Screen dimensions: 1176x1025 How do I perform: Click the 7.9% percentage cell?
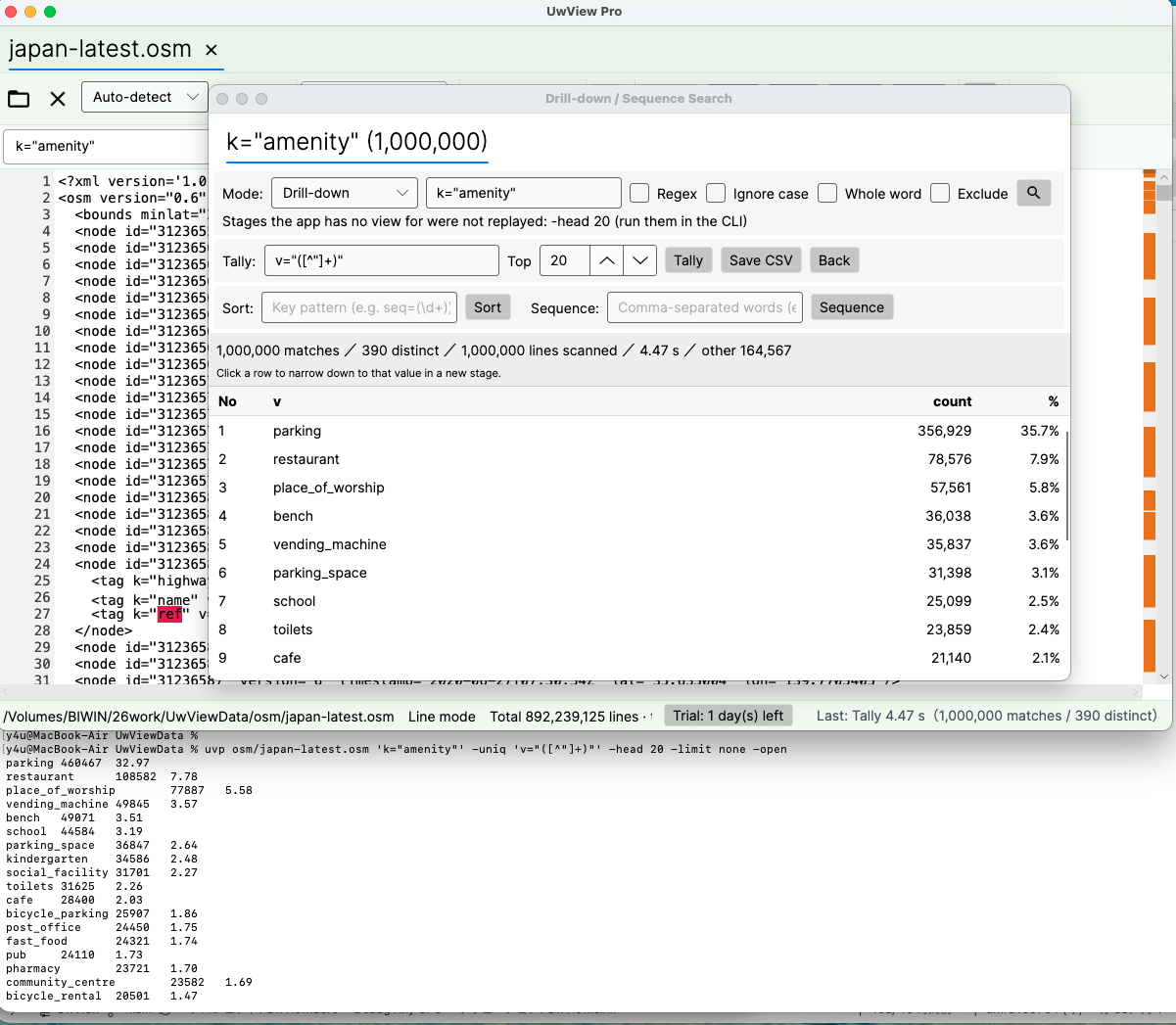coord(1044,459)
